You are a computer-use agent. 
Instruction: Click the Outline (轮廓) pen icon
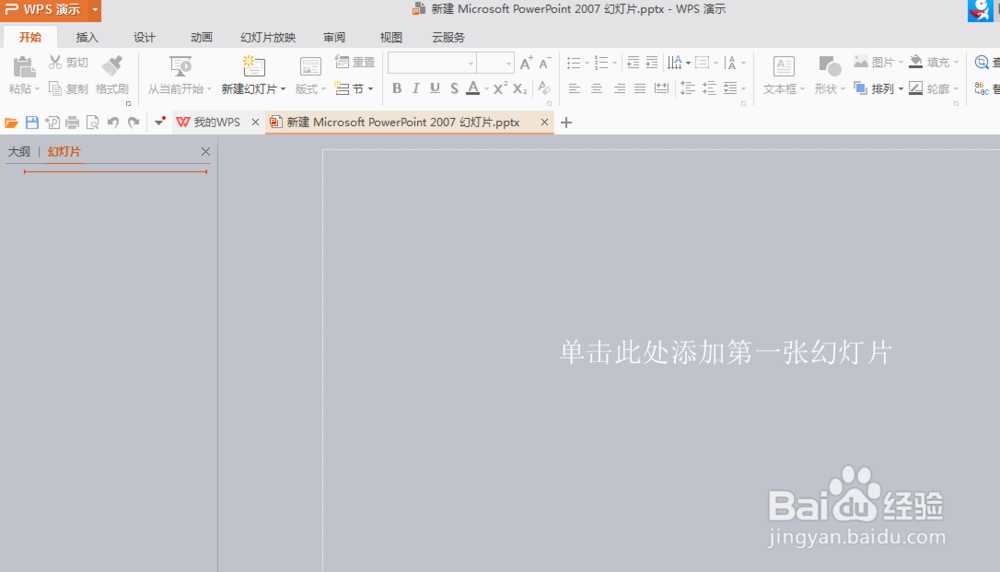click(916, 88)
